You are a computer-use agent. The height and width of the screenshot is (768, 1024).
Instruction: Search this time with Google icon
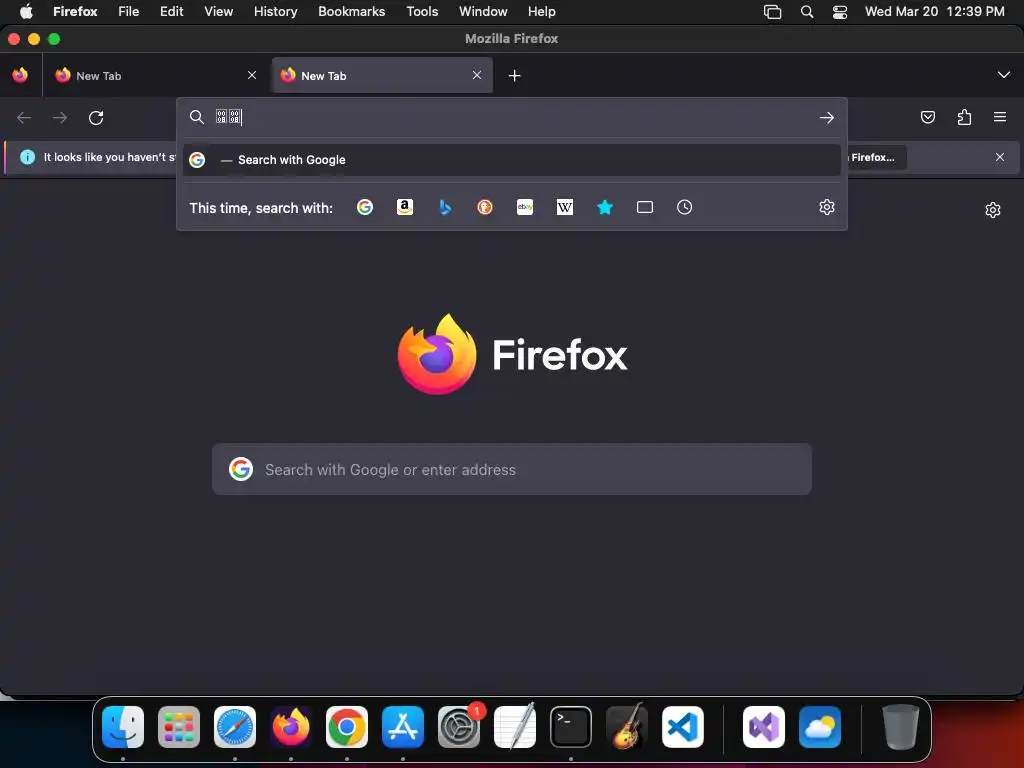(x=364, y=207)
